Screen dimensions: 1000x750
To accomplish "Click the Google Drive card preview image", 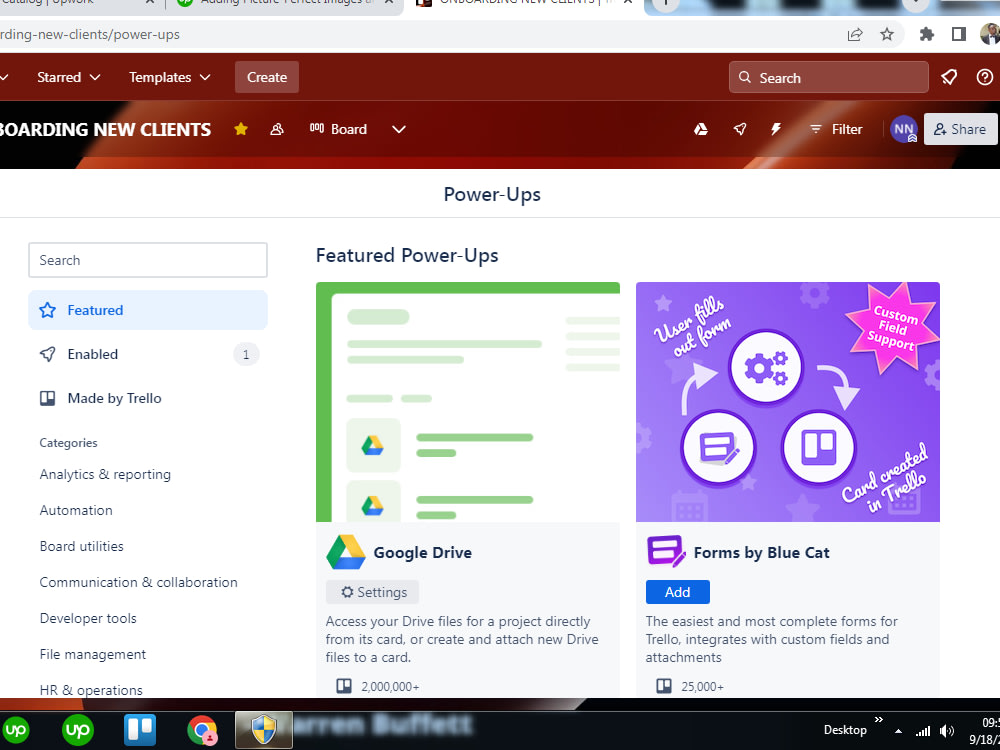I will (467, 402).
